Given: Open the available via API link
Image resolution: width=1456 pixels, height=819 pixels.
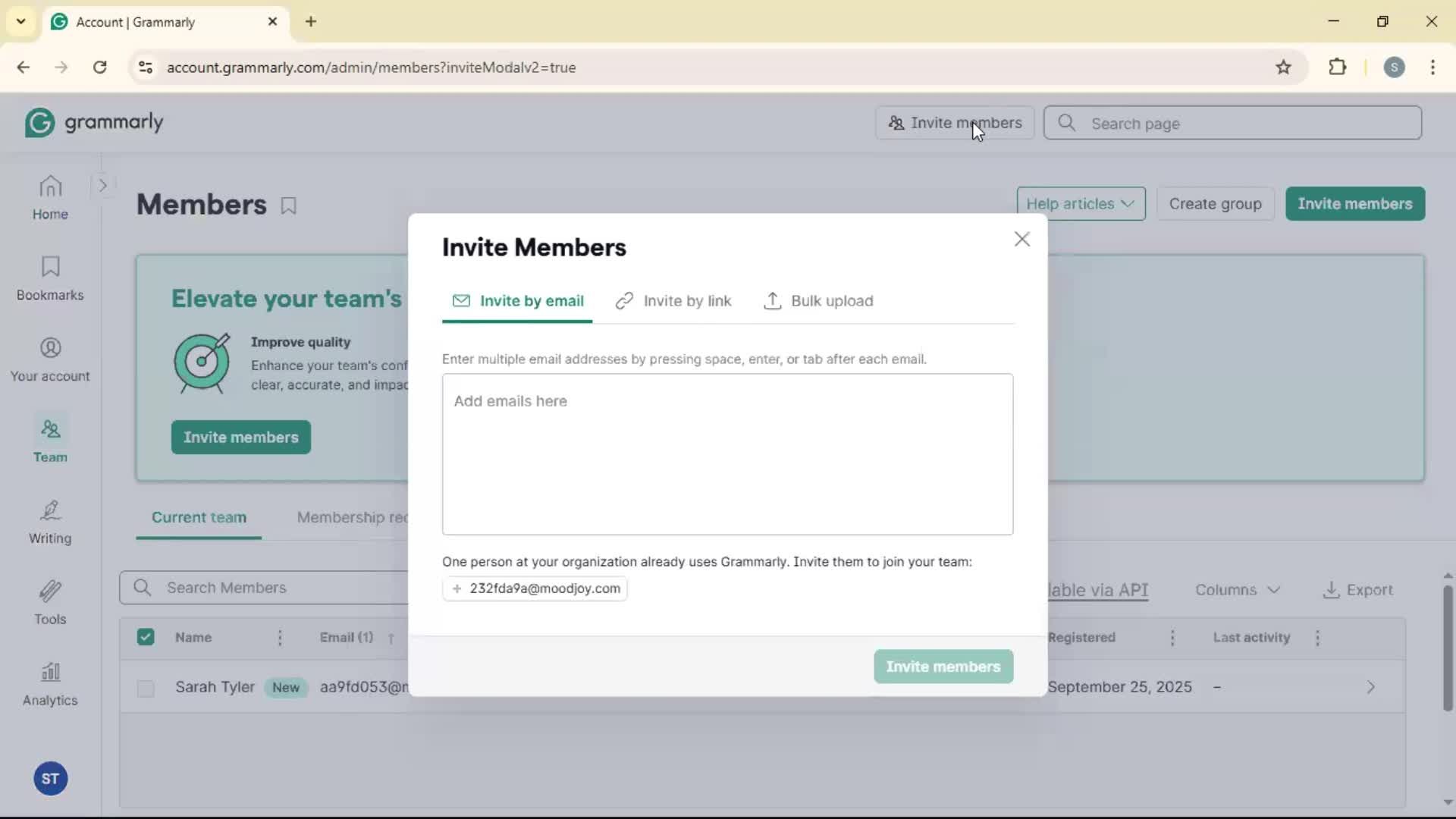Looking at the screenshot, I should (x=1098, y=590).
